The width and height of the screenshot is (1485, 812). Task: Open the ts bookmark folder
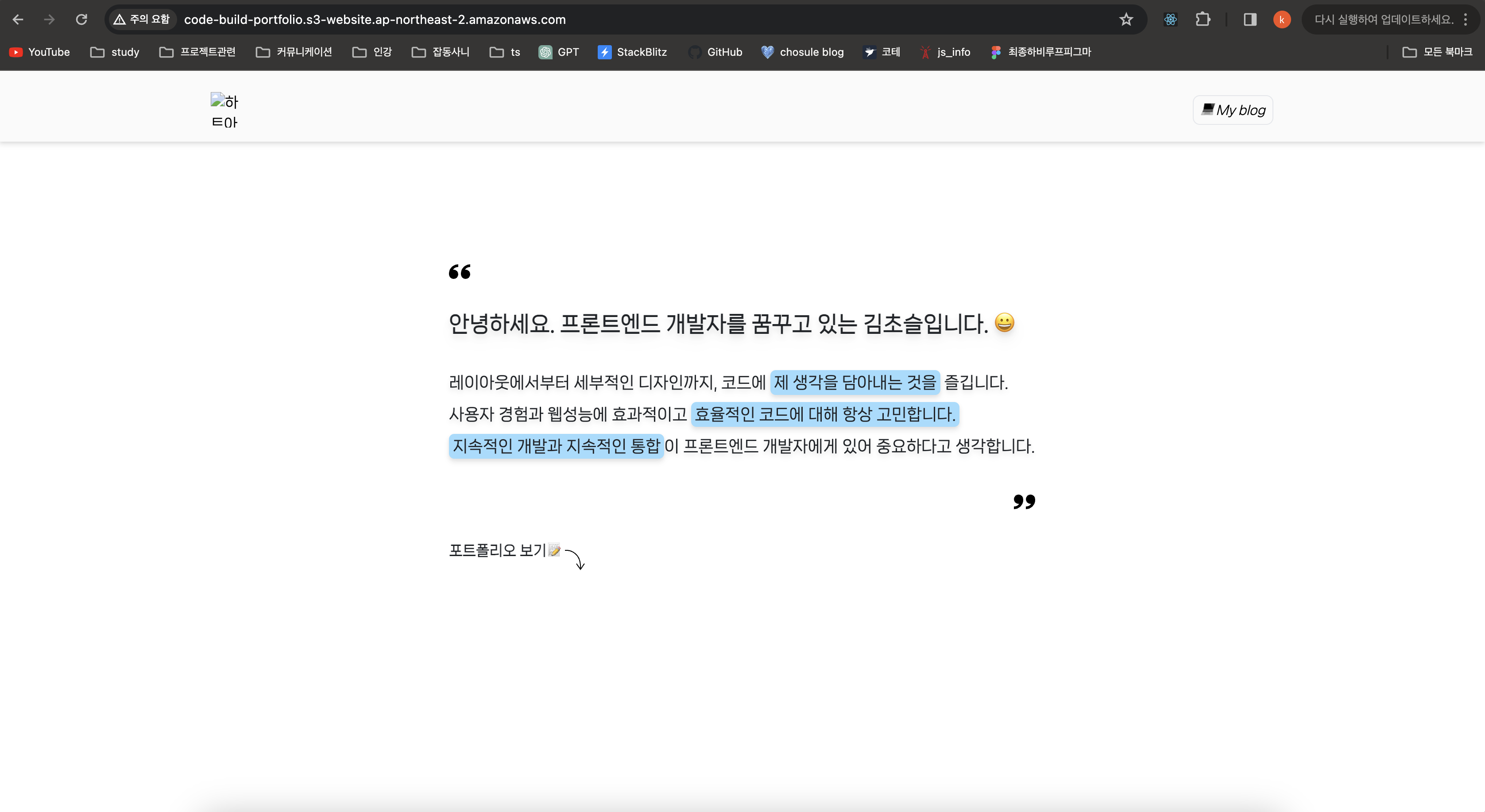(x=505, y=52)
